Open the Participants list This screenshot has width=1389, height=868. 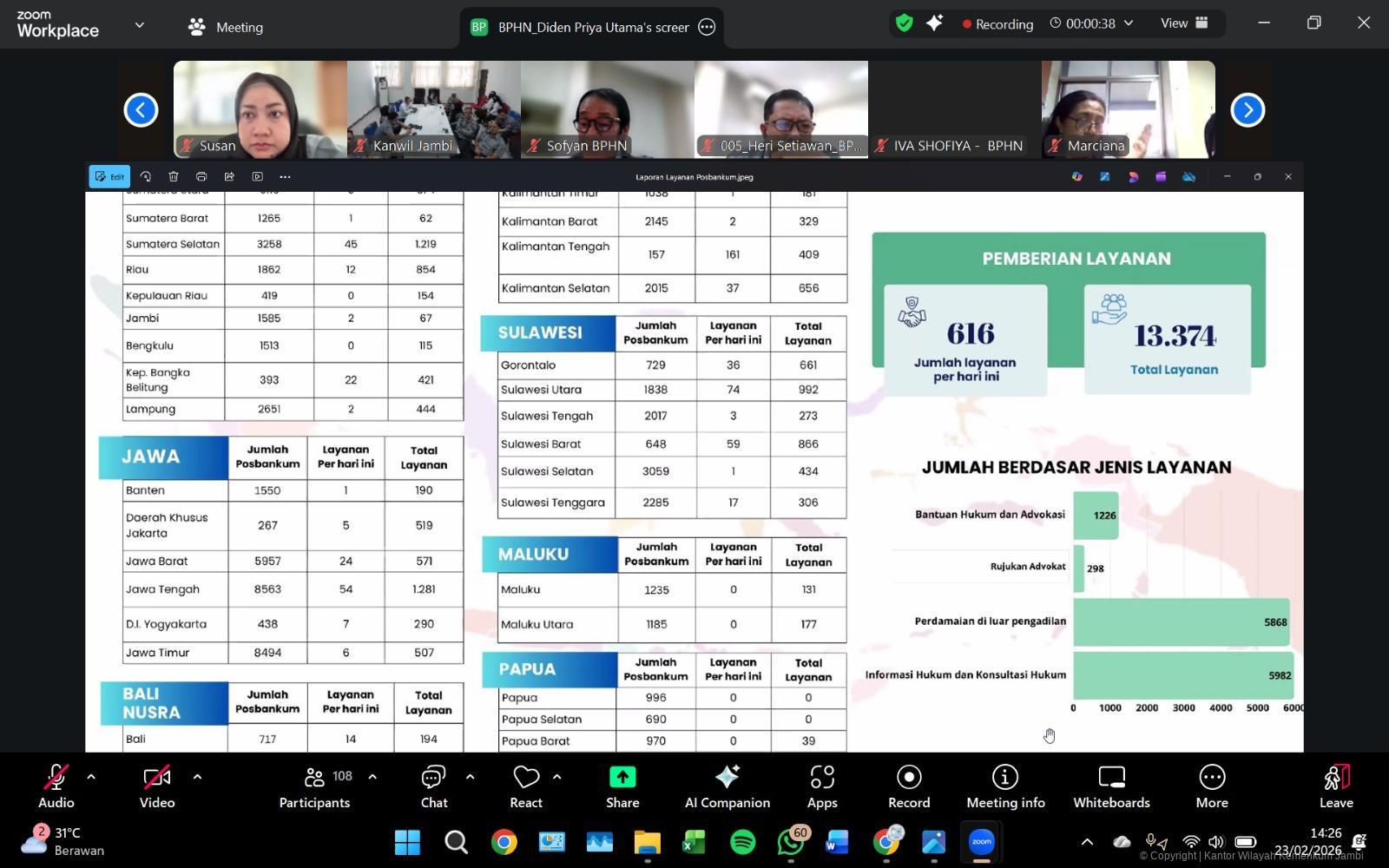coord(314,786)
